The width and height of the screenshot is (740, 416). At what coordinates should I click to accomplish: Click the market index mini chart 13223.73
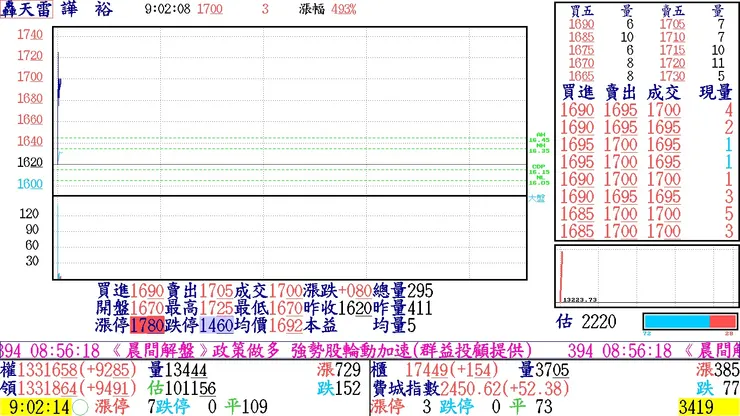click(647, 276)
